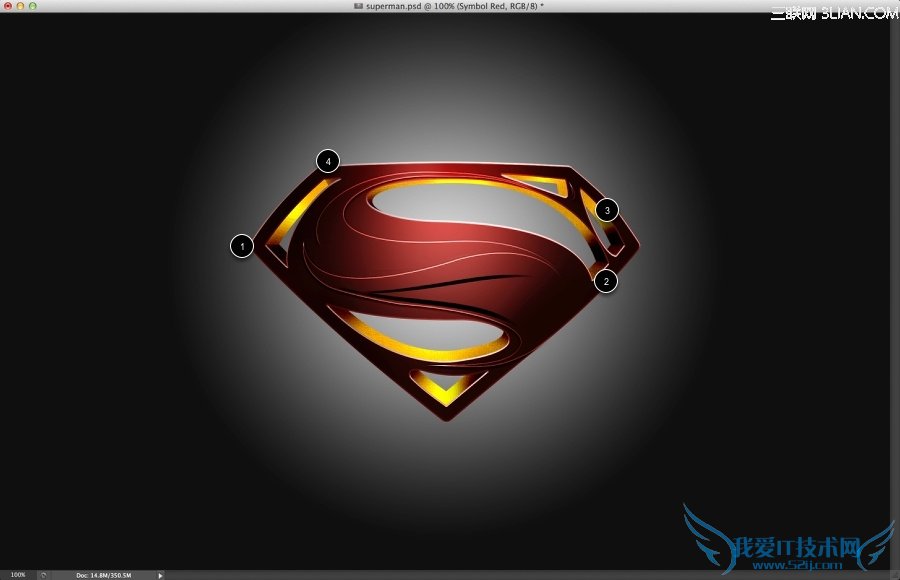Zoom the window with the green button
Screen dimensions: 900x580
coord(33,6)
